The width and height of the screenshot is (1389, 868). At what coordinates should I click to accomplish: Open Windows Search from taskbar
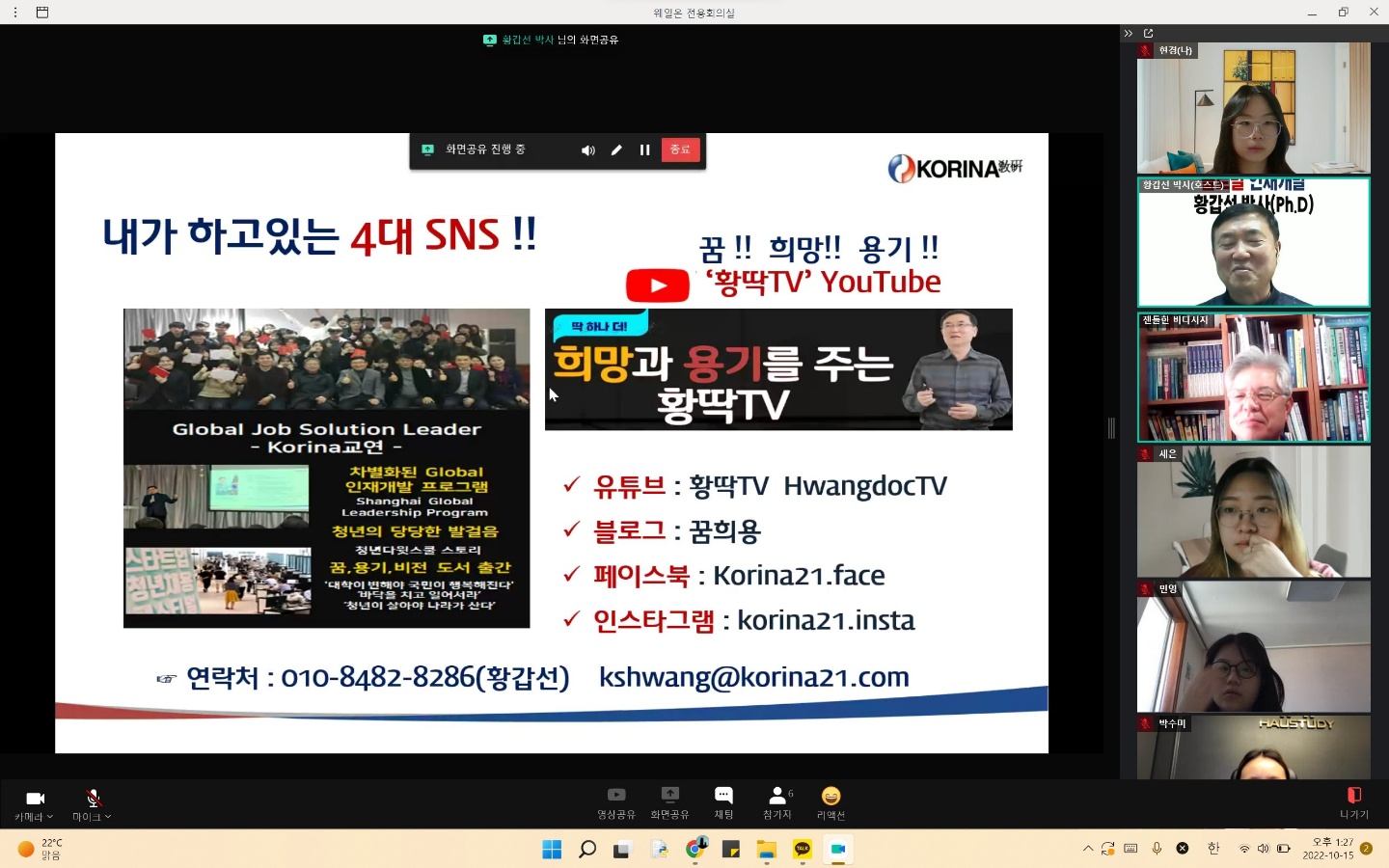click(586, 849)
